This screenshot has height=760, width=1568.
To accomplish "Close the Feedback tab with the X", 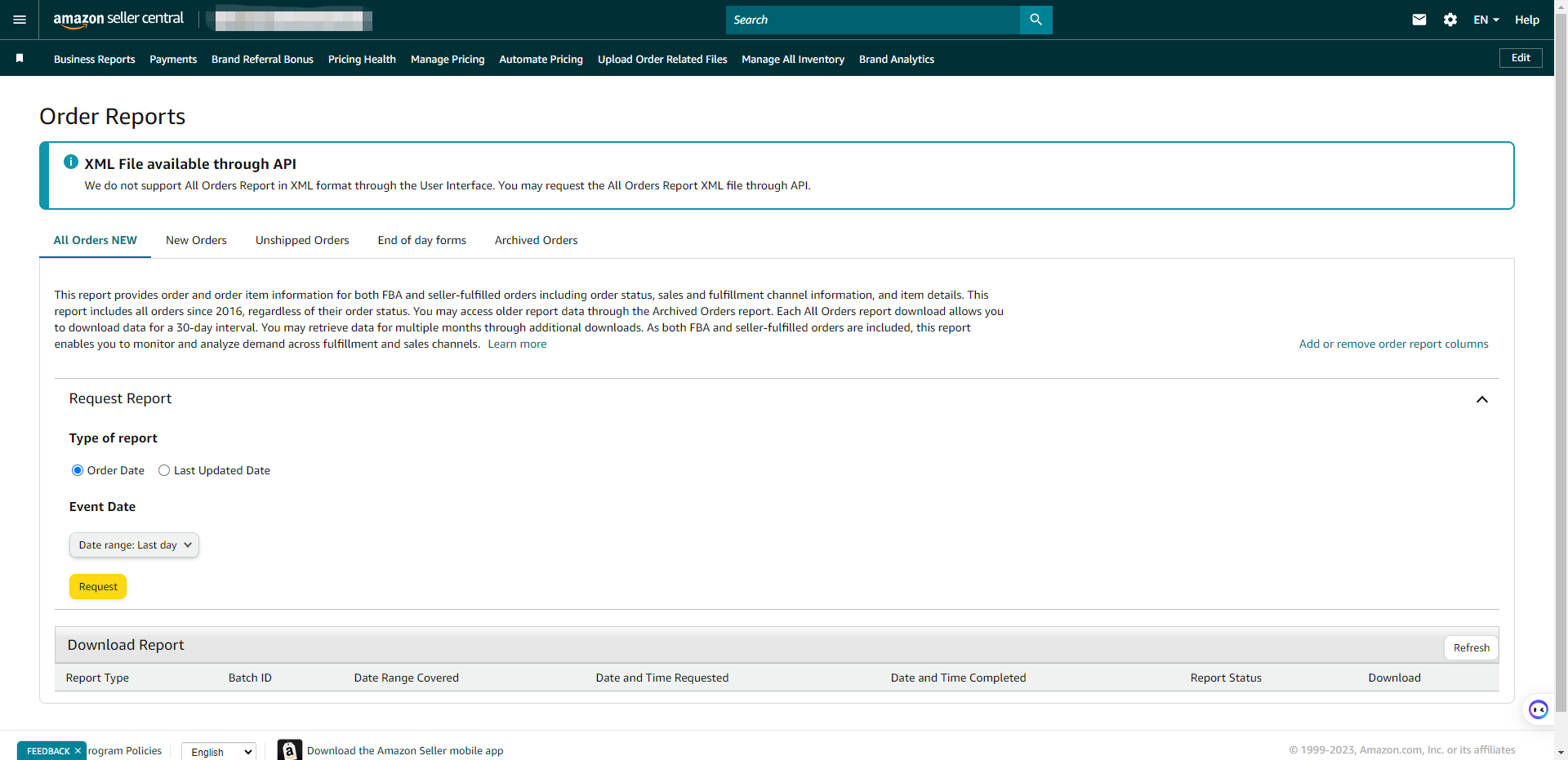I will 78,751.
